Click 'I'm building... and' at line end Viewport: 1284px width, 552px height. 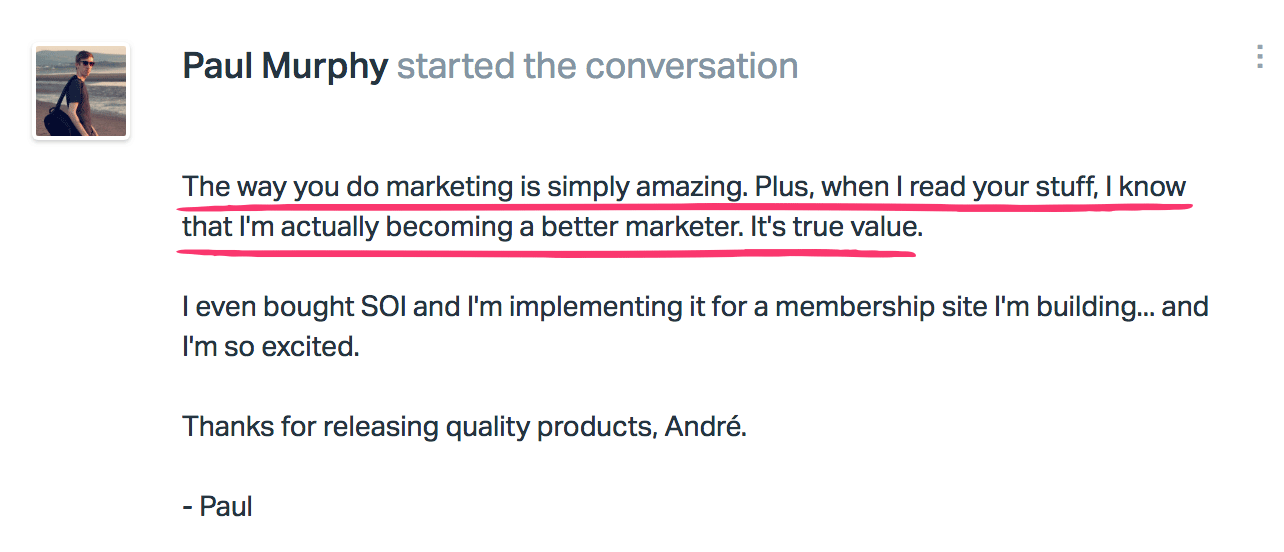pyautogui.click(x=1101, y=306)
